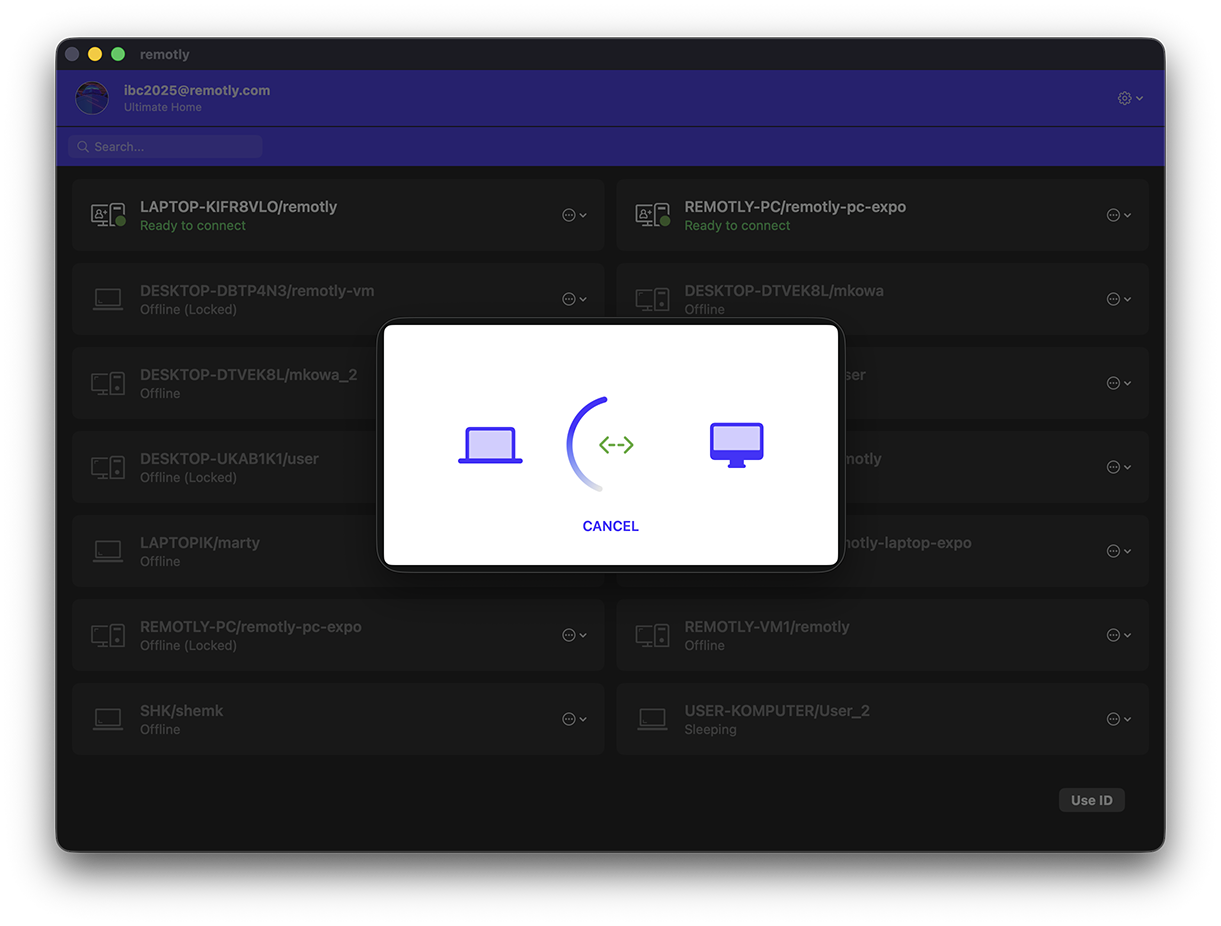Click the purple laptop icon in the connecting dialog
Screen dimensions: 1221x926
pos(490,445)
